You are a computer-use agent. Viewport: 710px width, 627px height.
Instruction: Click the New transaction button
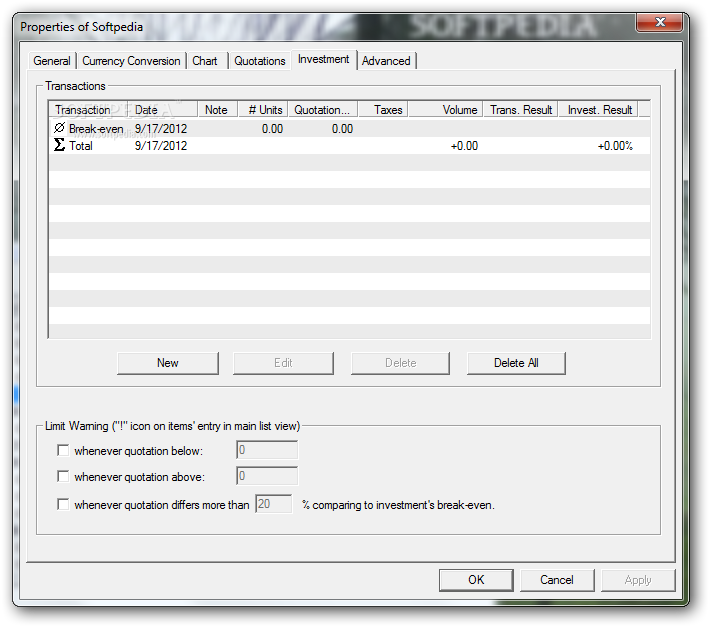pyautogui.click(x=167, y=363)
